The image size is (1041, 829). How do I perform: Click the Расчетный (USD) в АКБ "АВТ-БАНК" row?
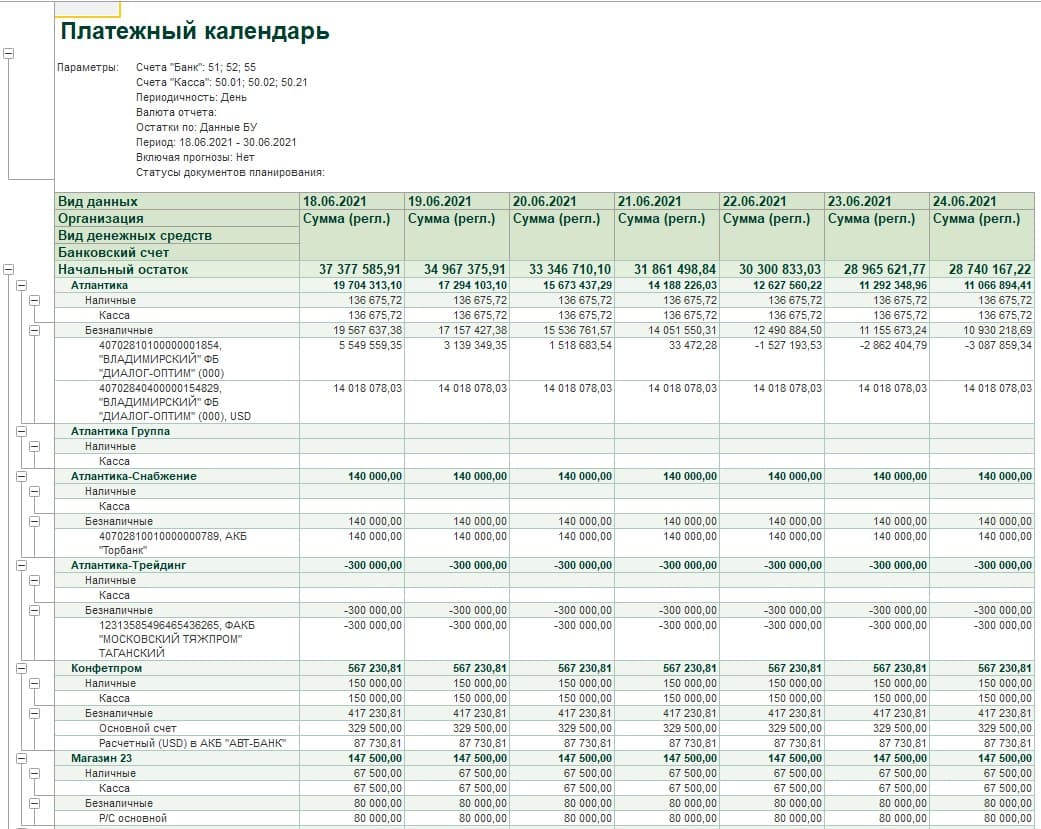(x=192, y=743)
